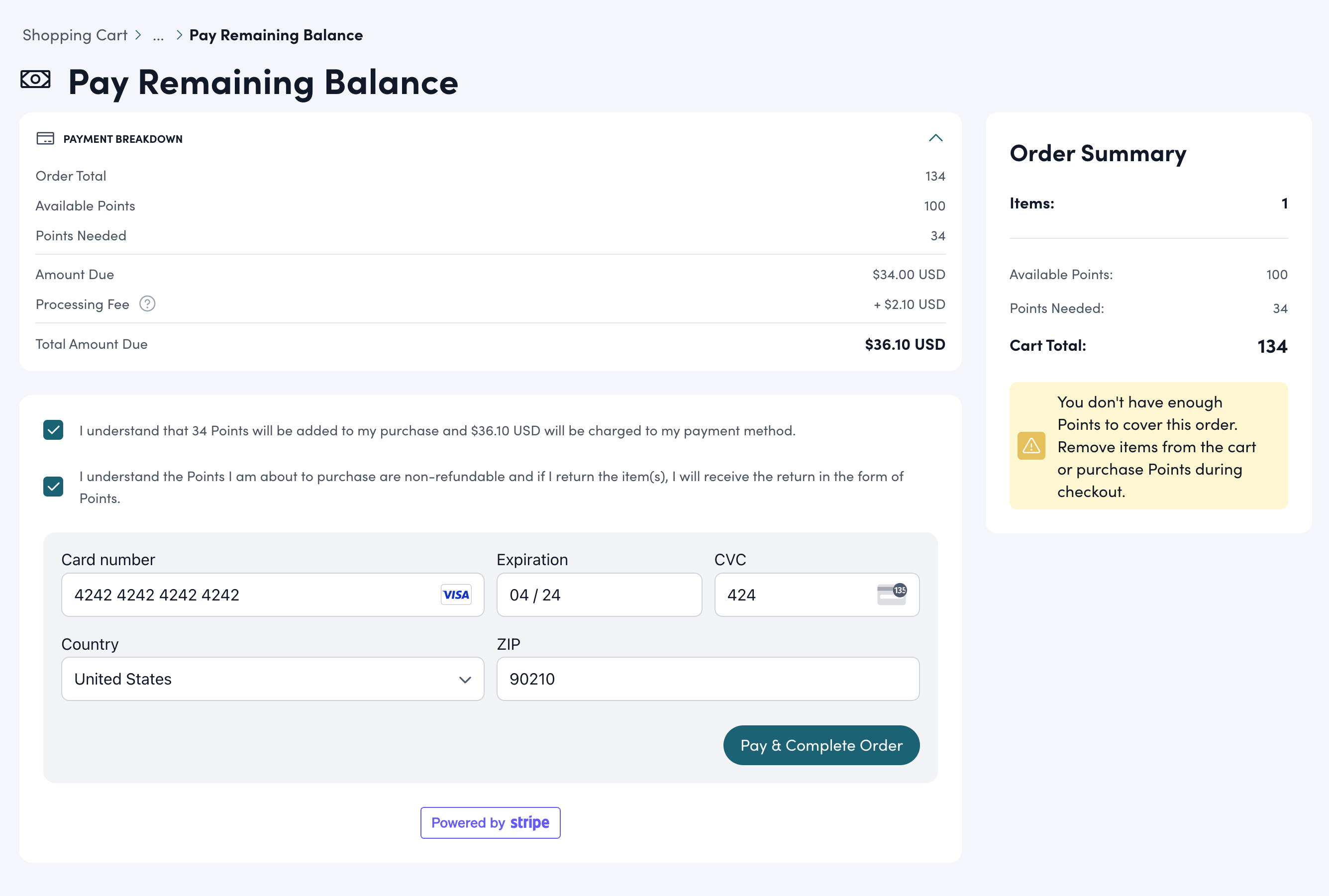This screenshot has height=896, width=1329.
Task: Click inside the ZIP code input field
Action: 708,679
